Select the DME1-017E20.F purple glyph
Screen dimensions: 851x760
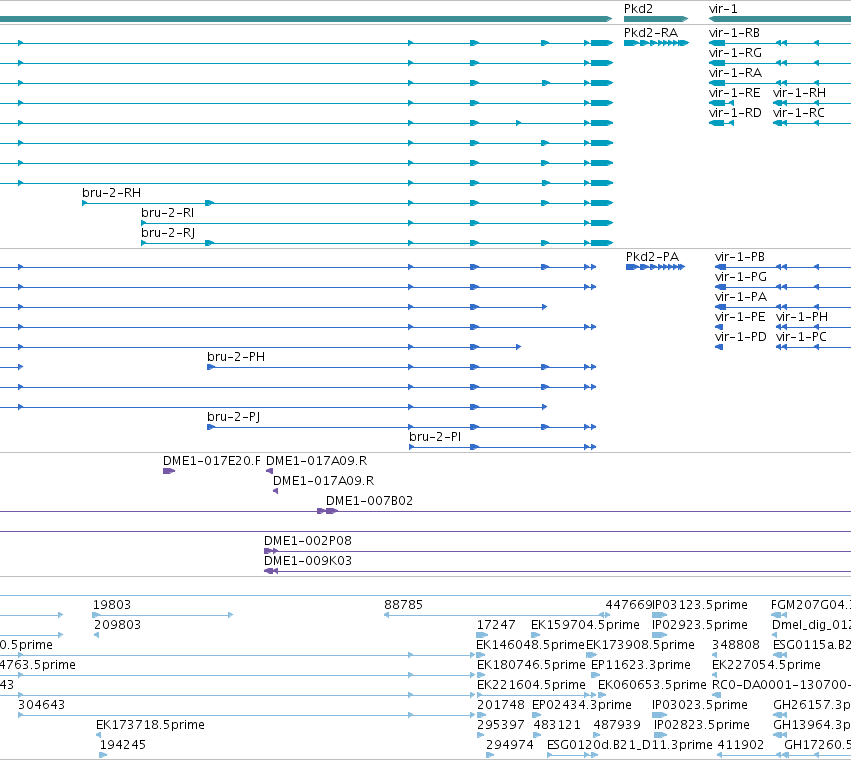pyautogui.click(x=169, y=471)
